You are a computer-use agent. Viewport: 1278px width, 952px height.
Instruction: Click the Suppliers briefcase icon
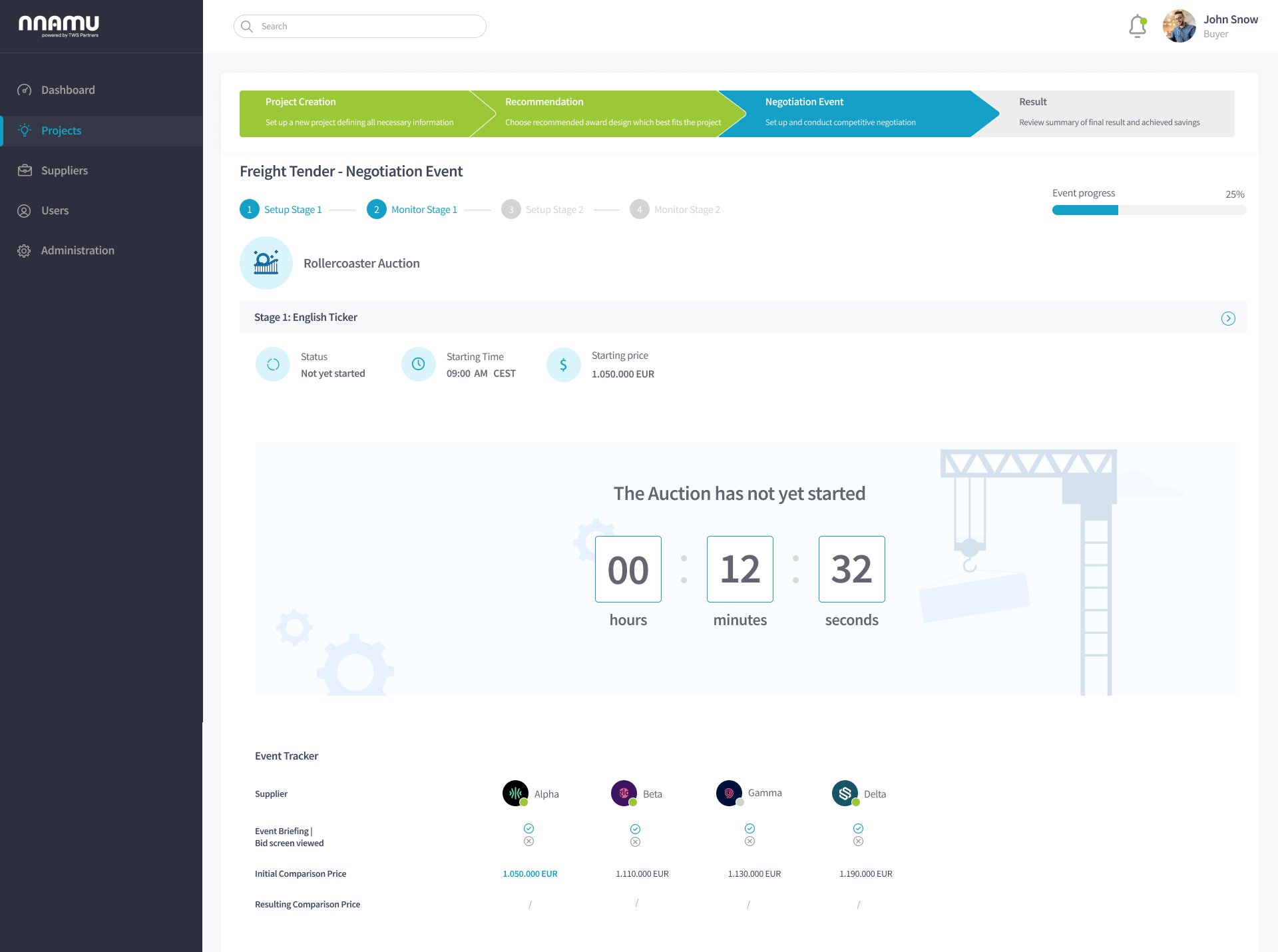[25, 170]
